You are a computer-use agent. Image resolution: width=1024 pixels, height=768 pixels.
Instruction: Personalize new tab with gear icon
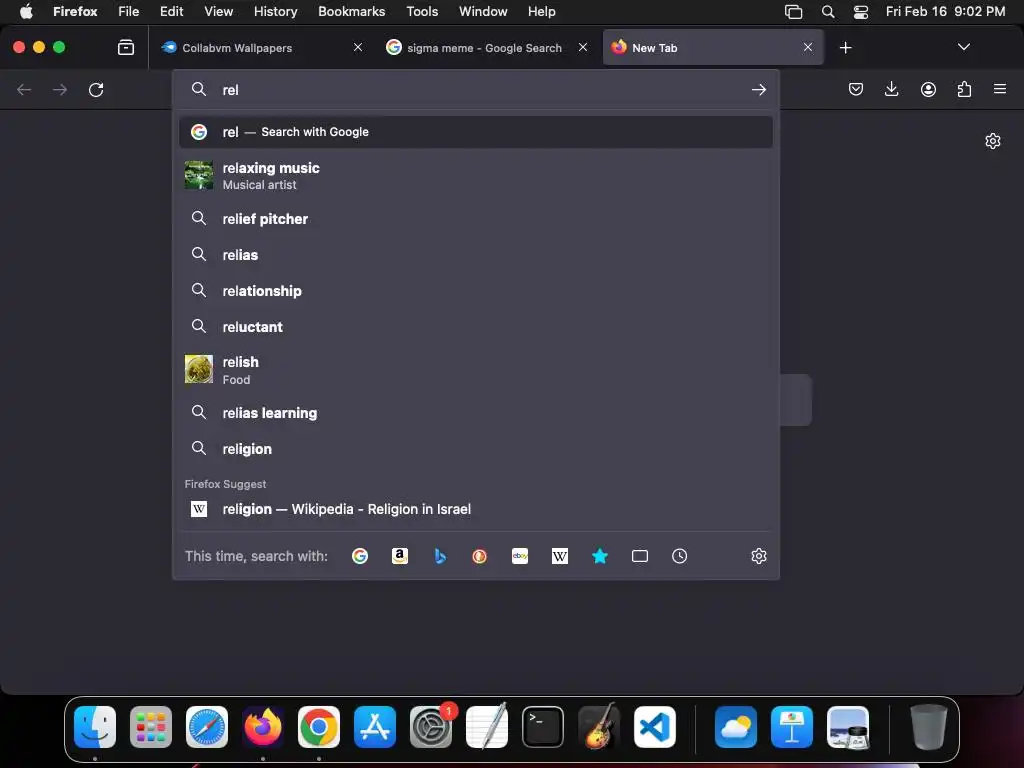[993, 141]
